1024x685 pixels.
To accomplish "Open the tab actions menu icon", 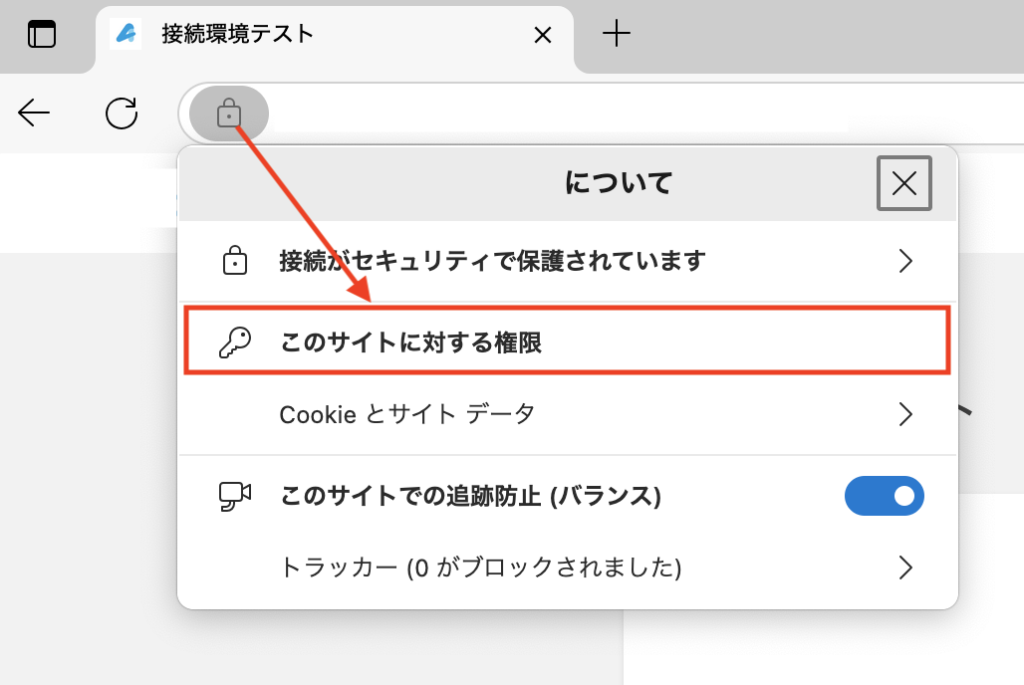I will 42,35.
